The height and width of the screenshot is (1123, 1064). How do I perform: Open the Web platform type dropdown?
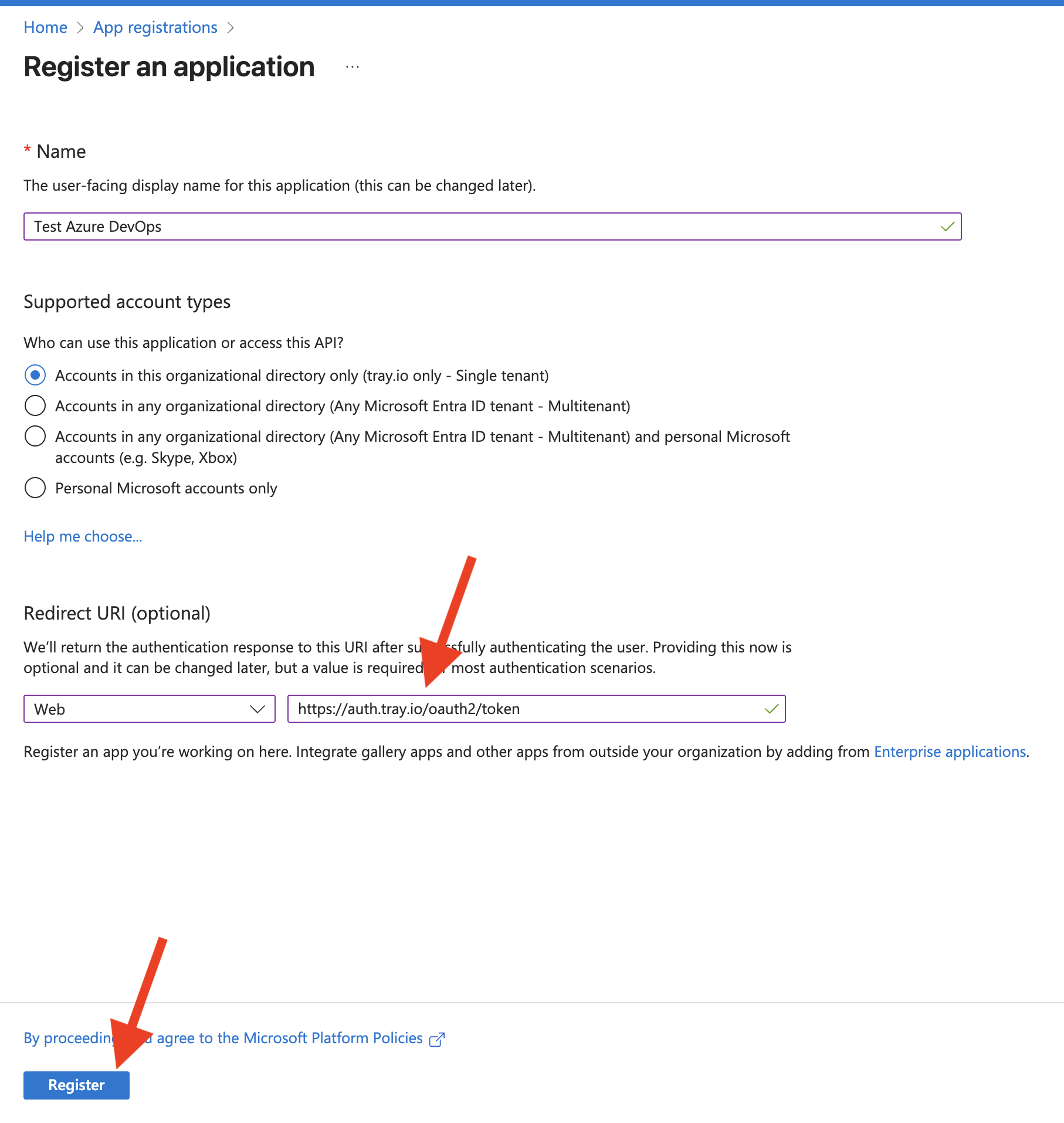(149, 709)
